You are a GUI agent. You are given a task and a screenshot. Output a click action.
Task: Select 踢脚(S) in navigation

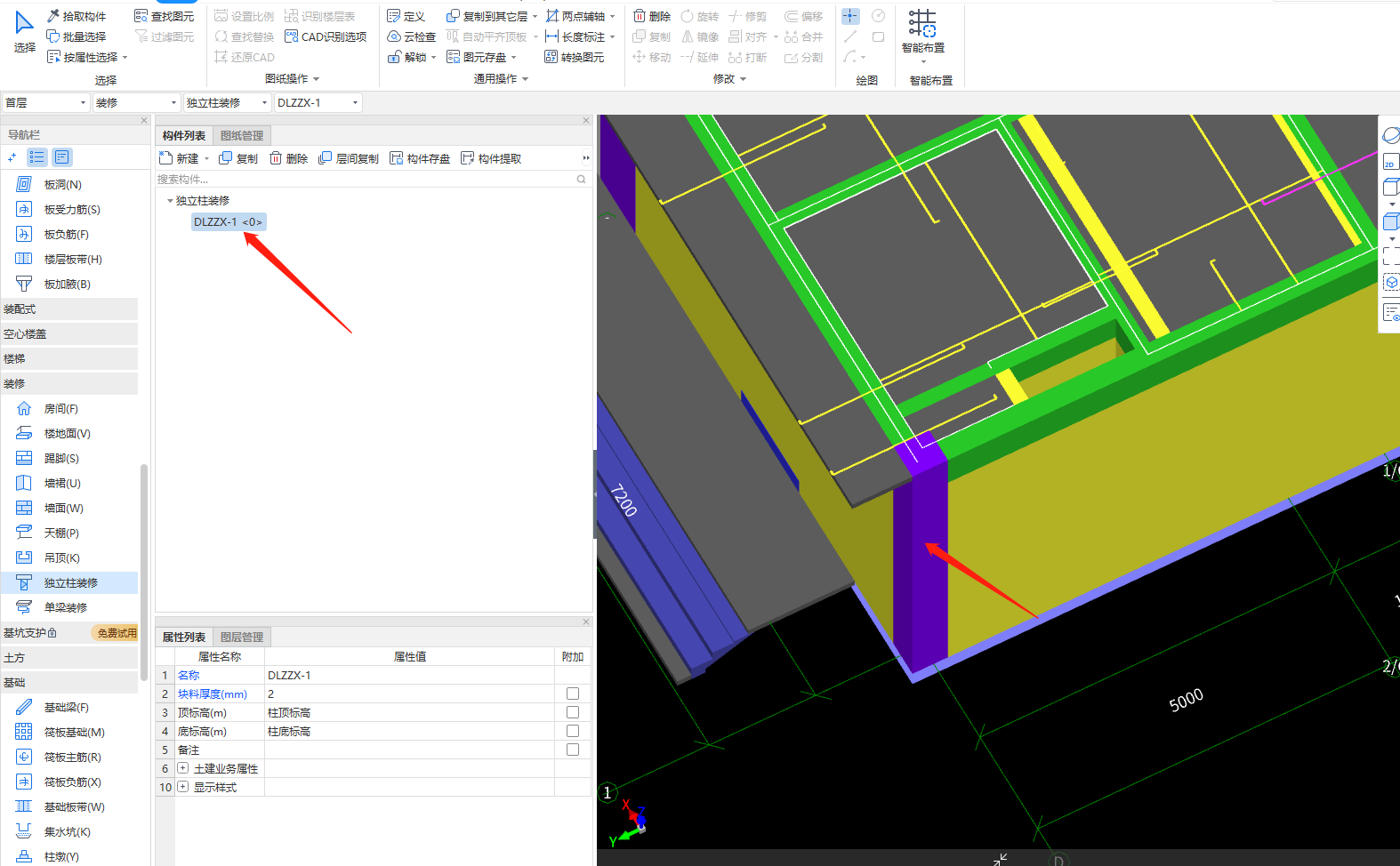(60, 458)
